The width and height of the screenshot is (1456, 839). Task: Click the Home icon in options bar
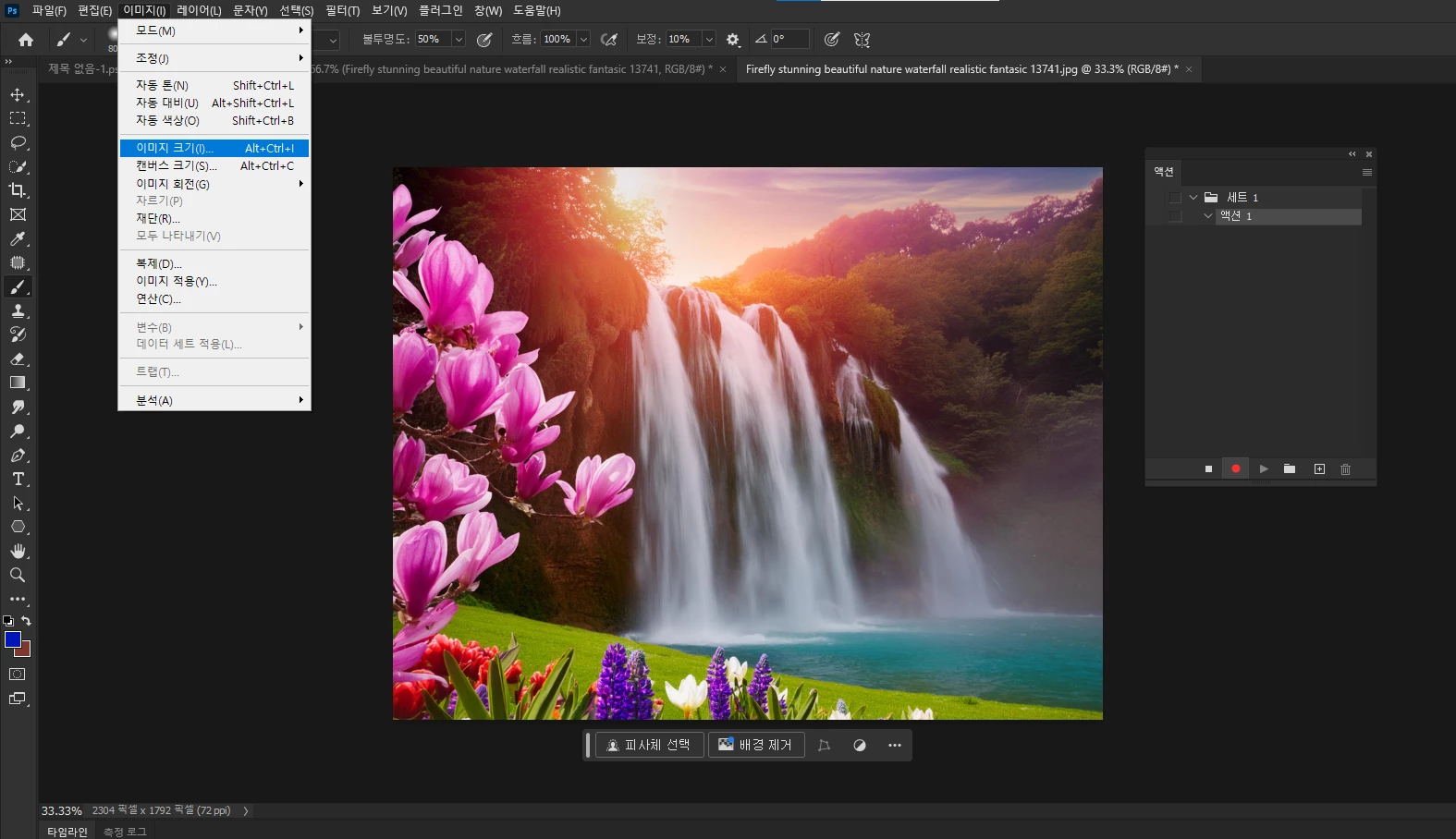coord(26,40)
